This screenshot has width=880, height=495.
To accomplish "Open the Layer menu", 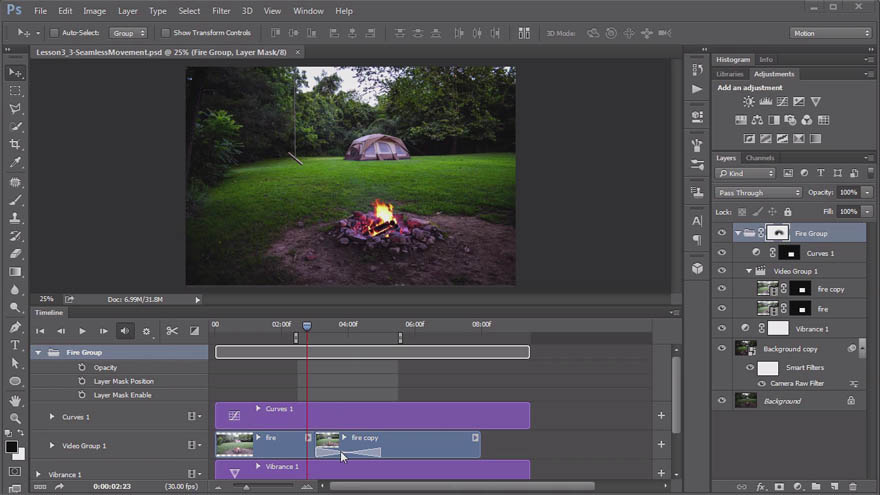I will [127, 11].
